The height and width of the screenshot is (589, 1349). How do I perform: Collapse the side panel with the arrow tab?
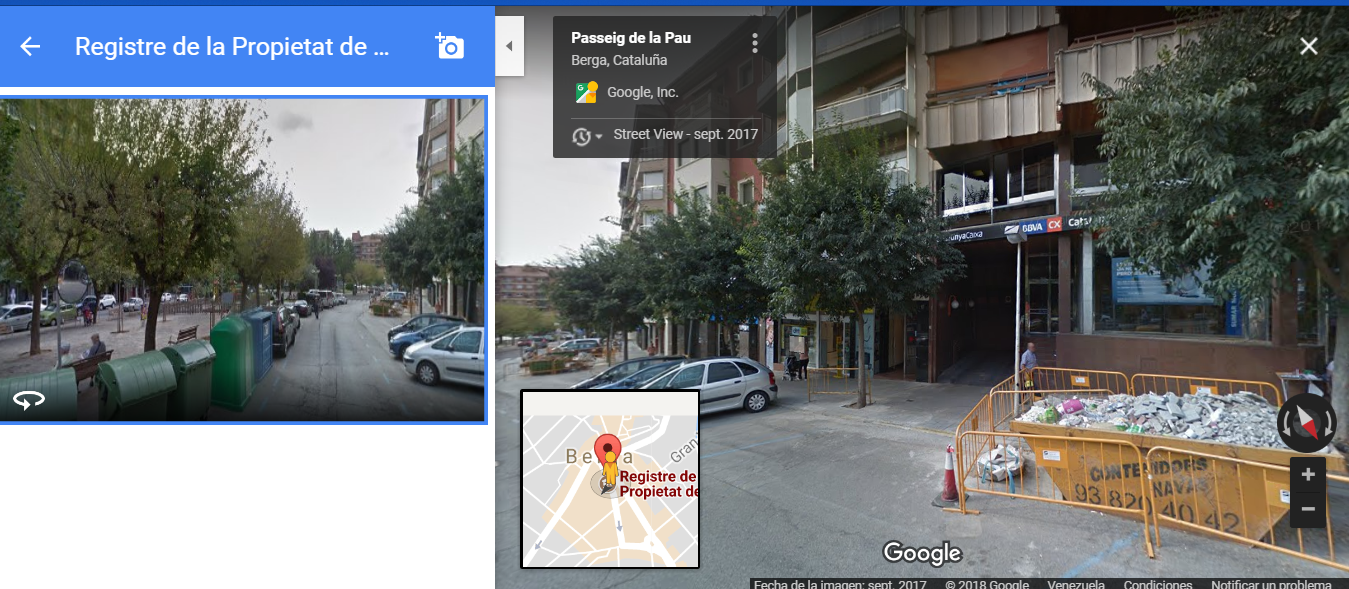click(x=509, y=46)
